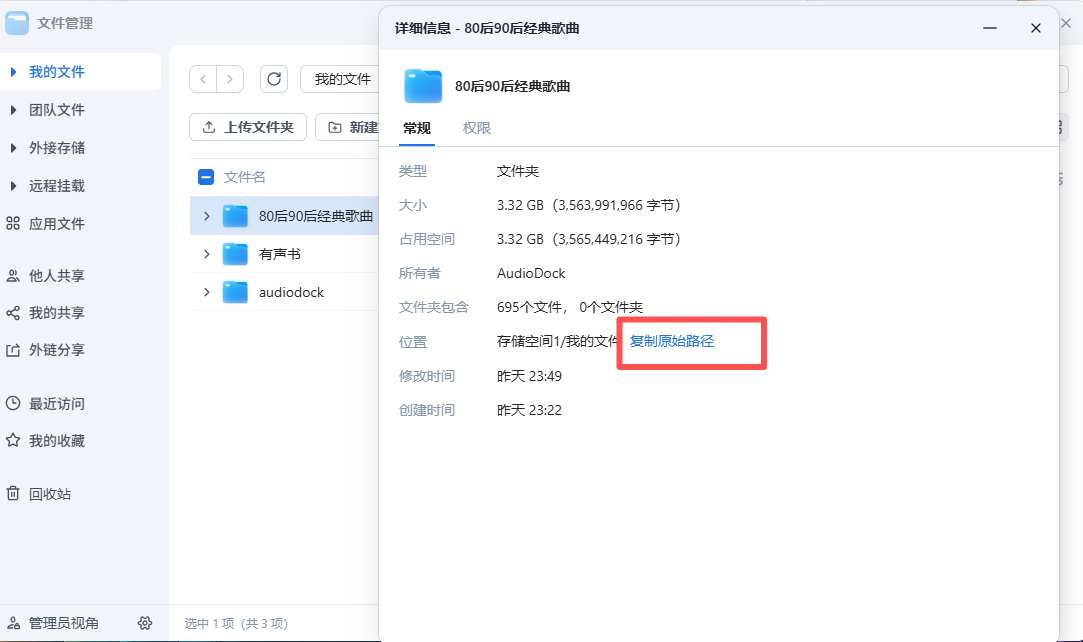Click the audiodock folder icon
Image resolution: width=1083 pixels, height=642 pixels.
point(235,292)
